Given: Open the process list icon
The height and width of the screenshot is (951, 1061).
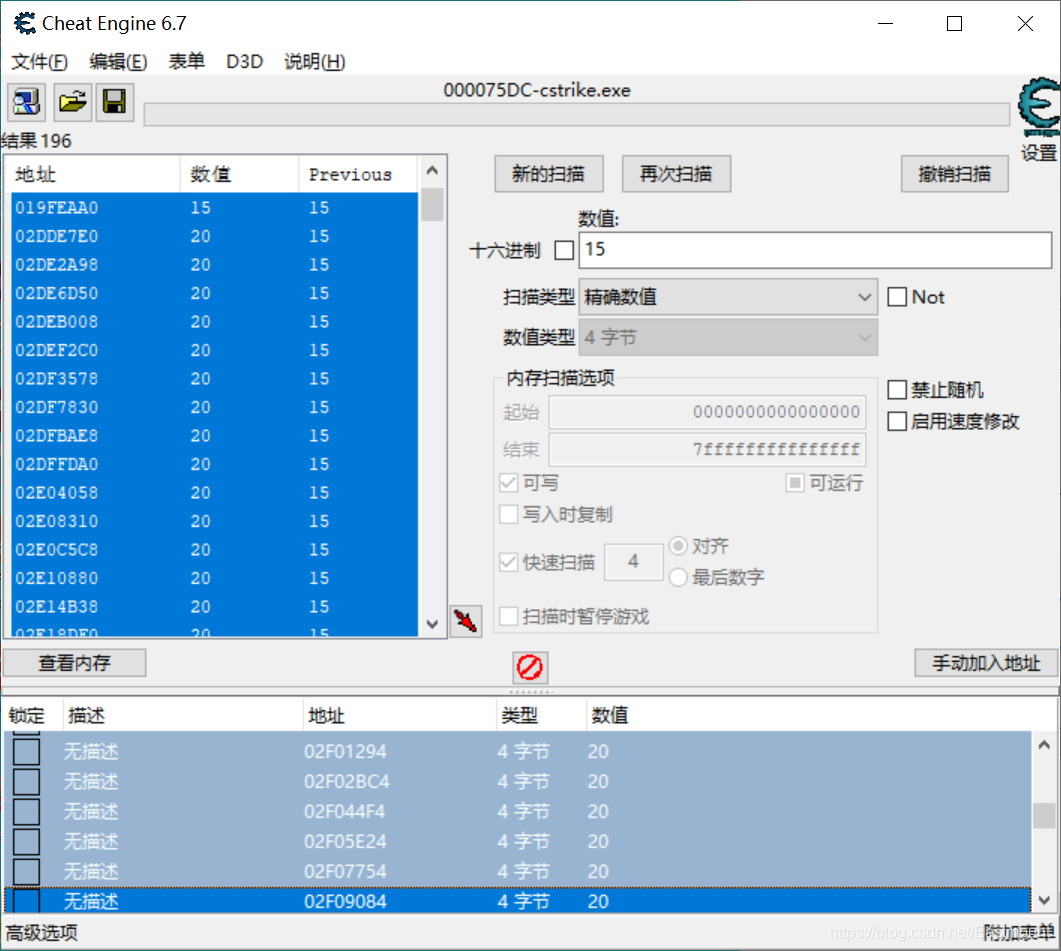Looking at the screenshot, I should coord(26,102).
